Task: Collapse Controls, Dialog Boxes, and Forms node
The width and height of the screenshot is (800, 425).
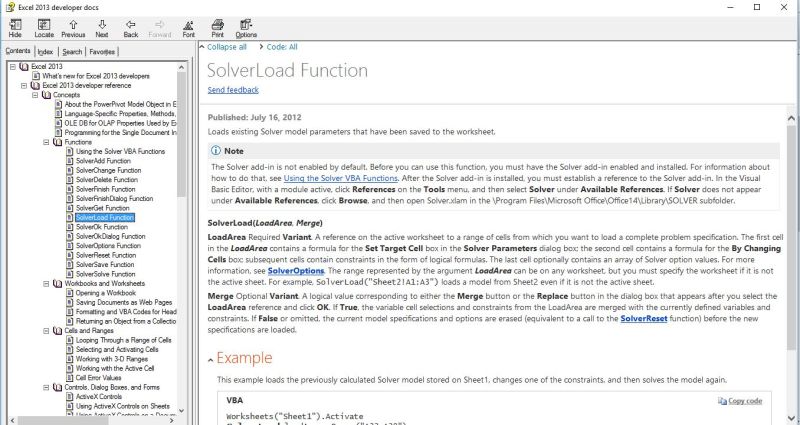Action: pos(46,387)
